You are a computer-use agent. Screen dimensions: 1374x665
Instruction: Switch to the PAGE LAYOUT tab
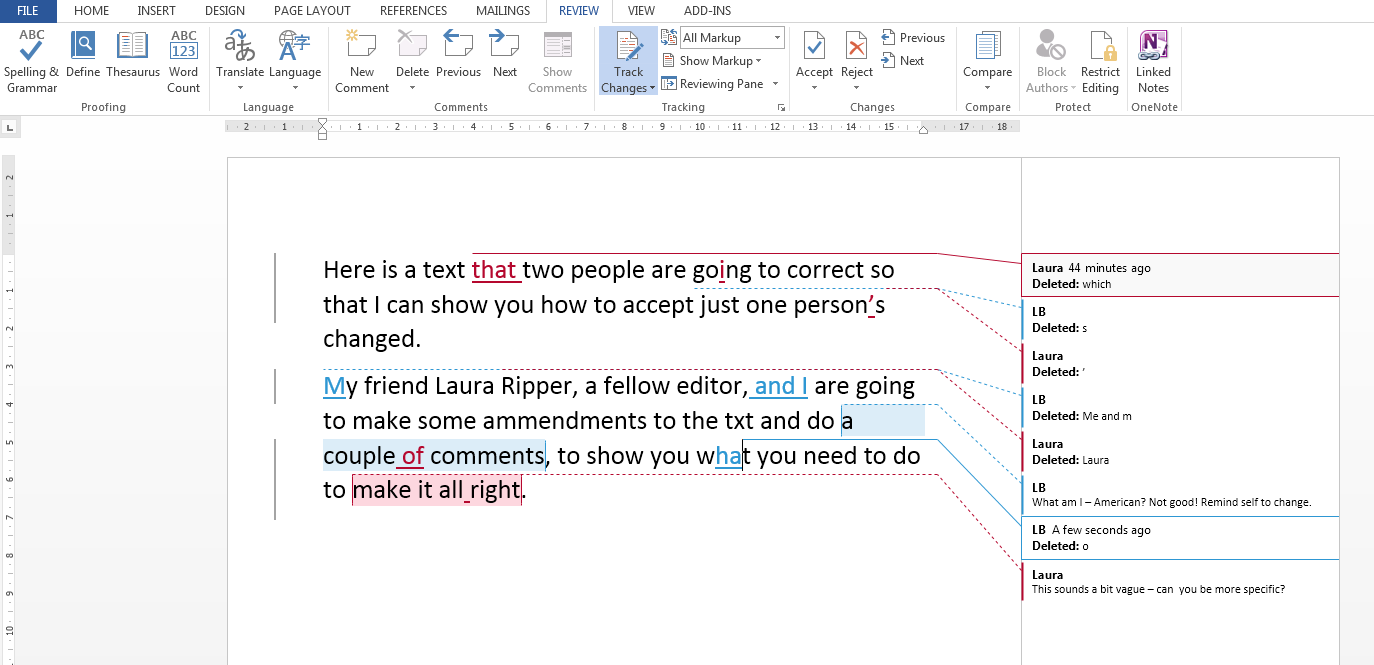point(312,11)
